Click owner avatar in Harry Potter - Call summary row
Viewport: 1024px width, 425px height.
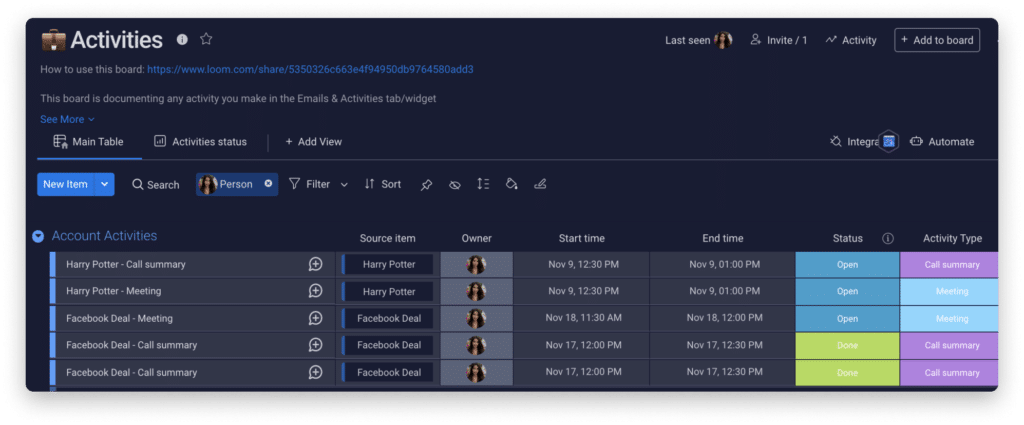click(476, 264)
